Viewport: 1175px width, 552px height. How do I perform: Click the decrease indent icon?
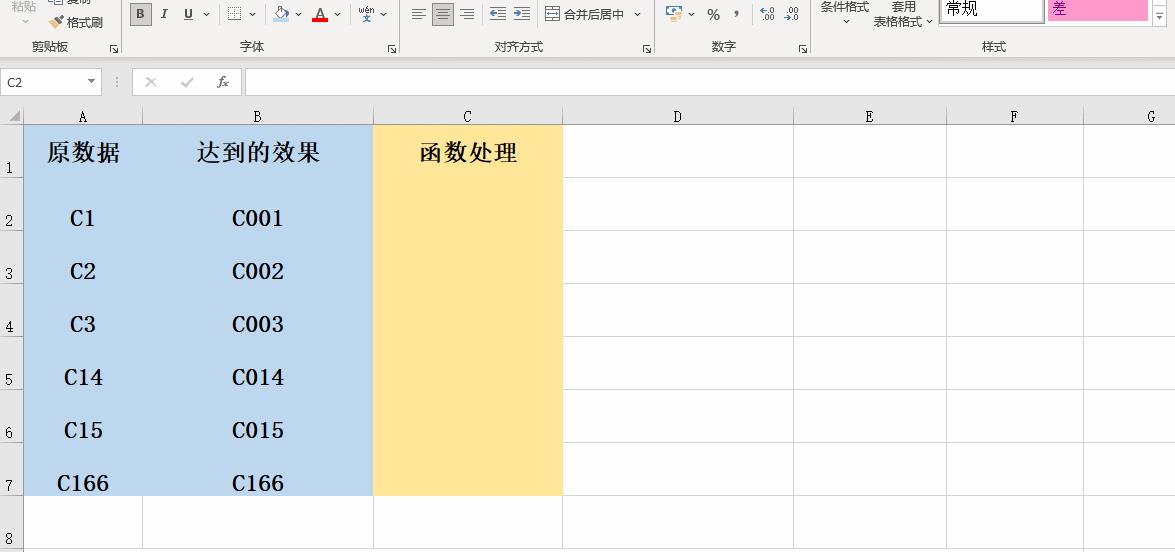coord(497,14)
